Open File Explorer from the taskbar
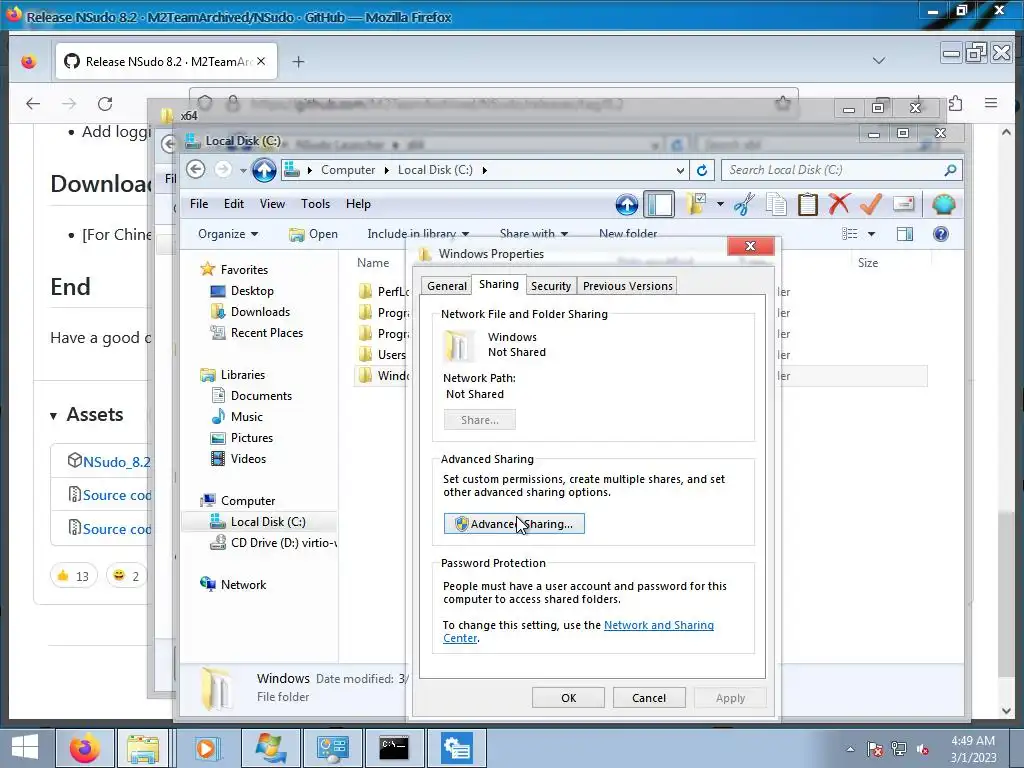 click(143, 748)
